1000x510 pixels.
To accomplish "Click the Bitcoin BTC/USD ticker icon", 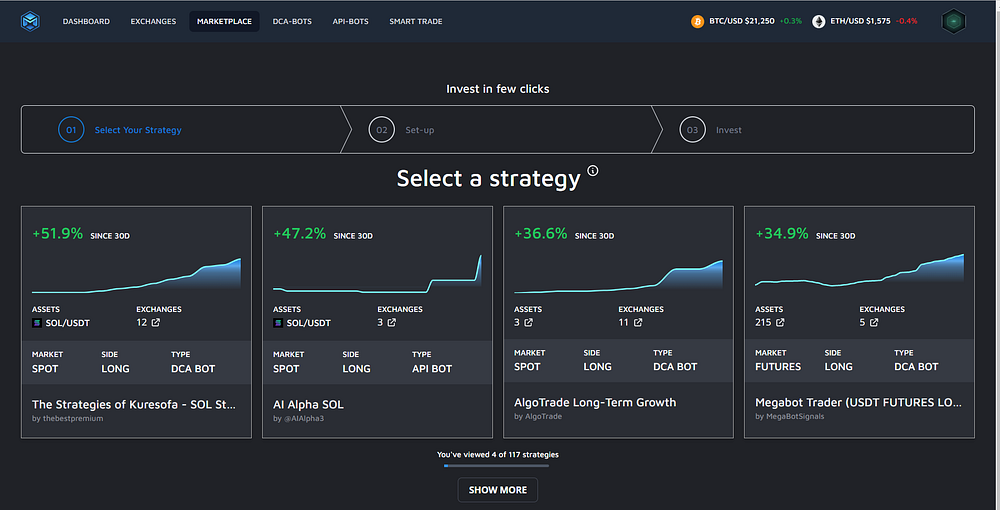I will point(697,22).
